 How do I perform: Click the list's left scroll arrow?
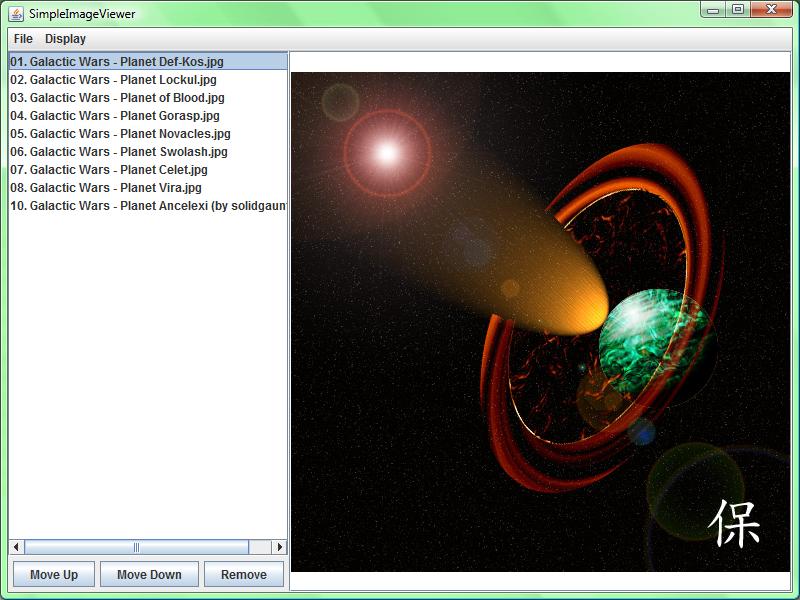(16, 547)
